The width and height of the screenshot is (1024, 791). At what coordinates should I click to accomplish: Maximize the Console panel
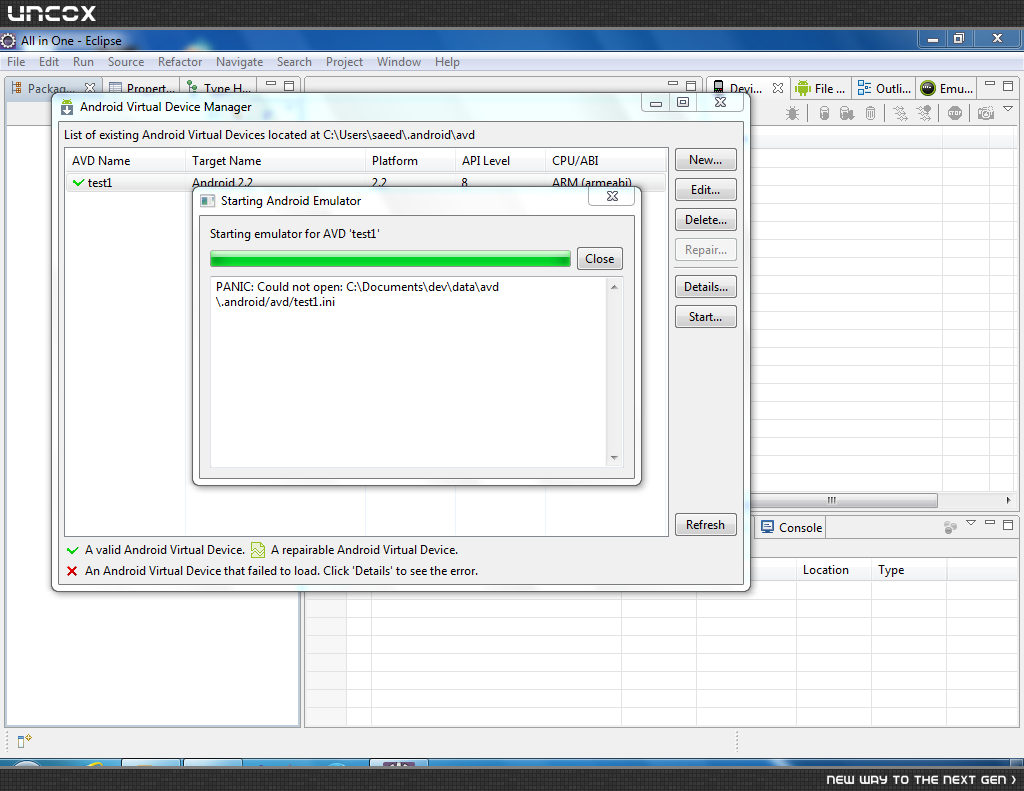coord(1008,525)
